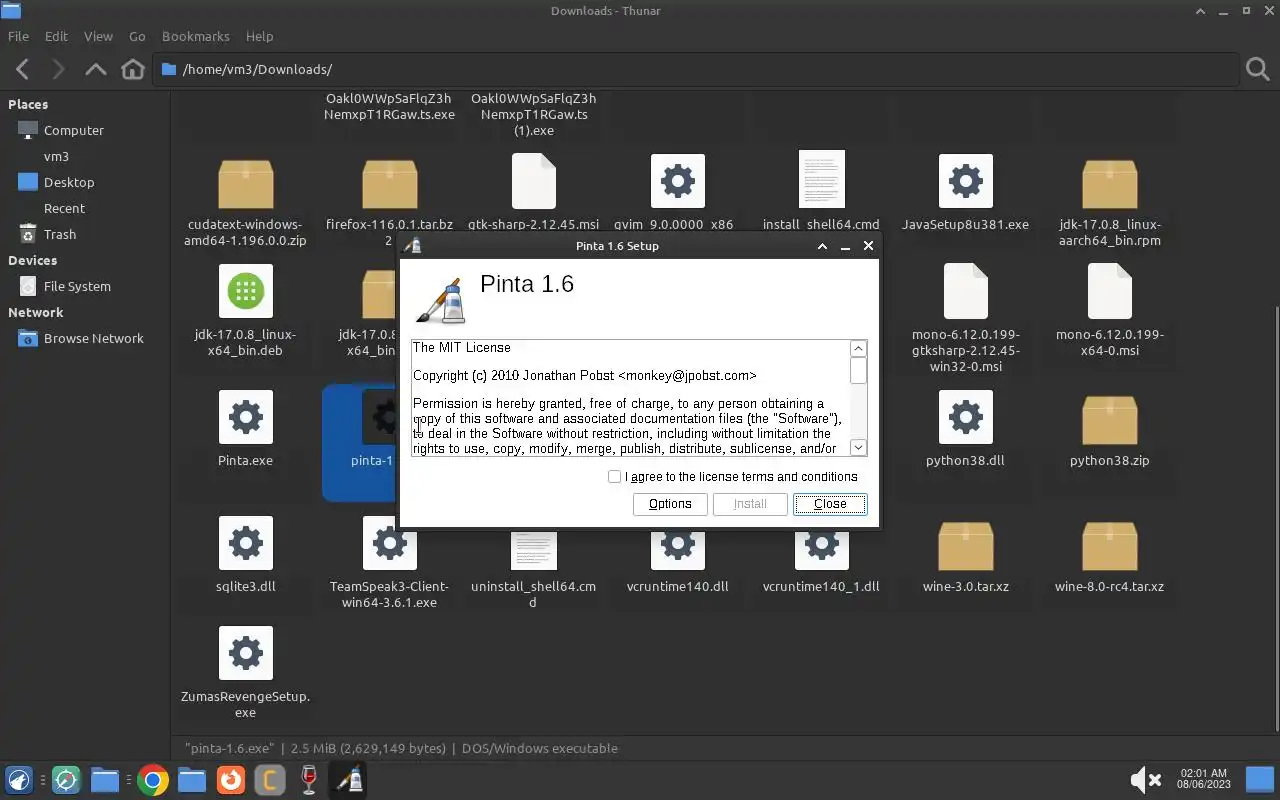Launch the compass browser icon on taskbar
1280x800 pixels.
[66, 780]
